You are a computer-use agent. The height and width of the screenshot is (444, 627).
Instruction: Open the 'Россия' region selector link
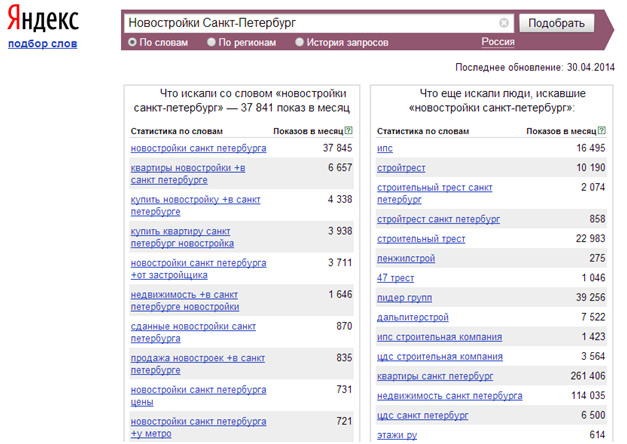pos(498,42)
